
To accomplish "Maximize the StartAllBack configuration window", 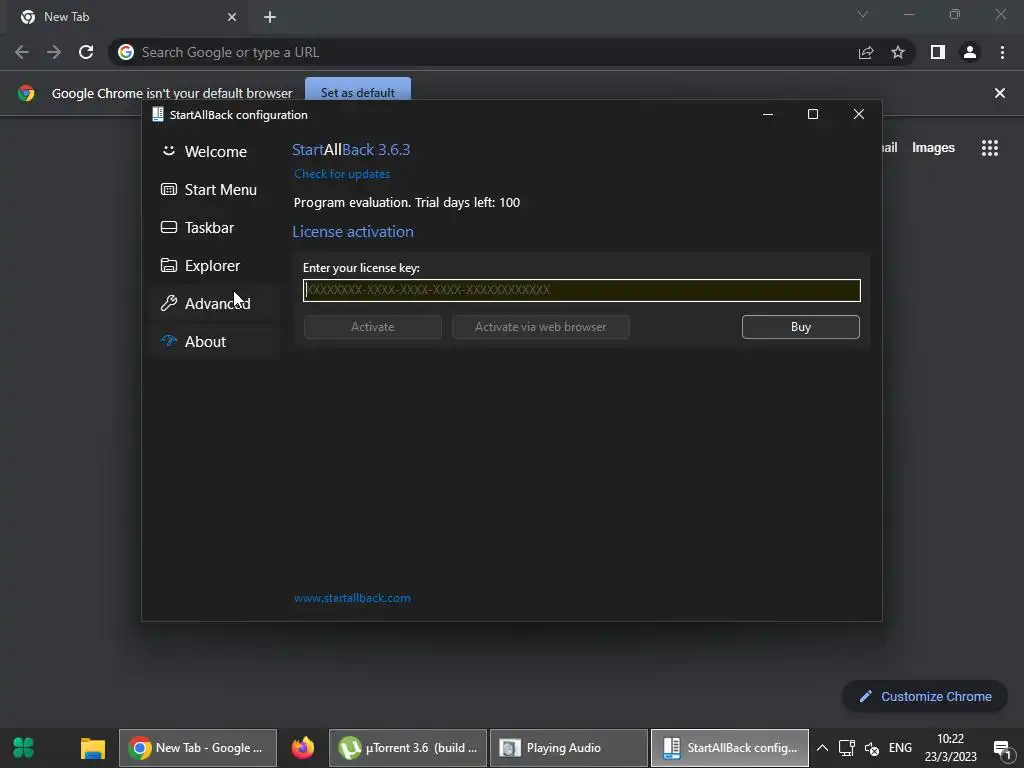I will pos(812,114).
